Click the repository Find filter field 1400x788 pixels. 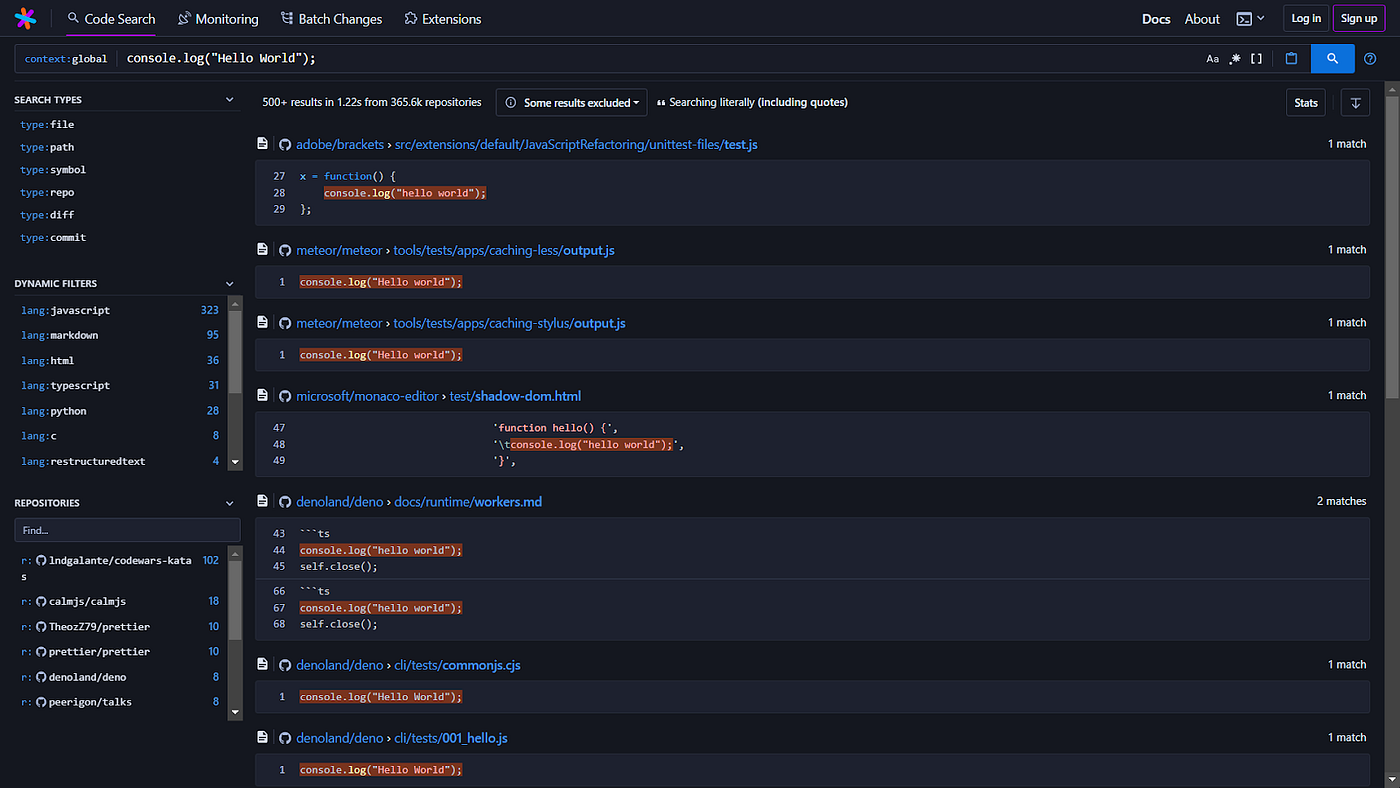[127, 530]
